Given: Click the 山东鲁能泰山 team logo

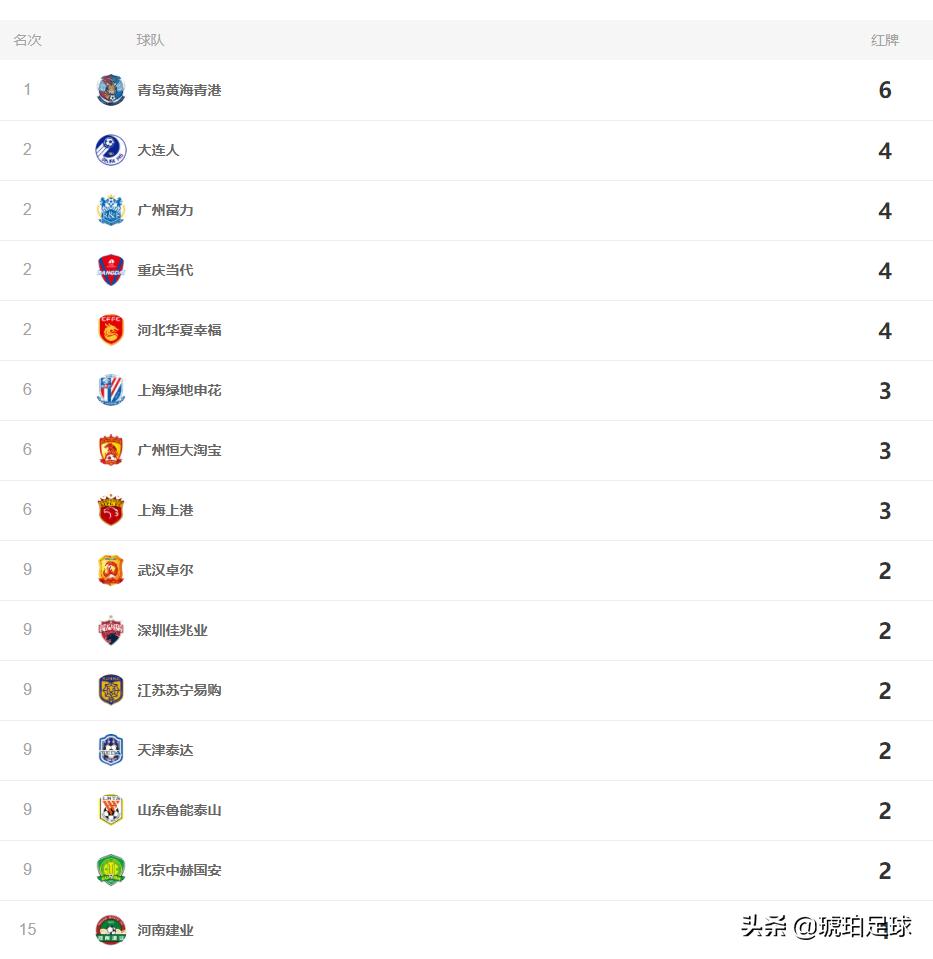Looking at the screenshot, I should pyautogui.click(x=111, y=810).
